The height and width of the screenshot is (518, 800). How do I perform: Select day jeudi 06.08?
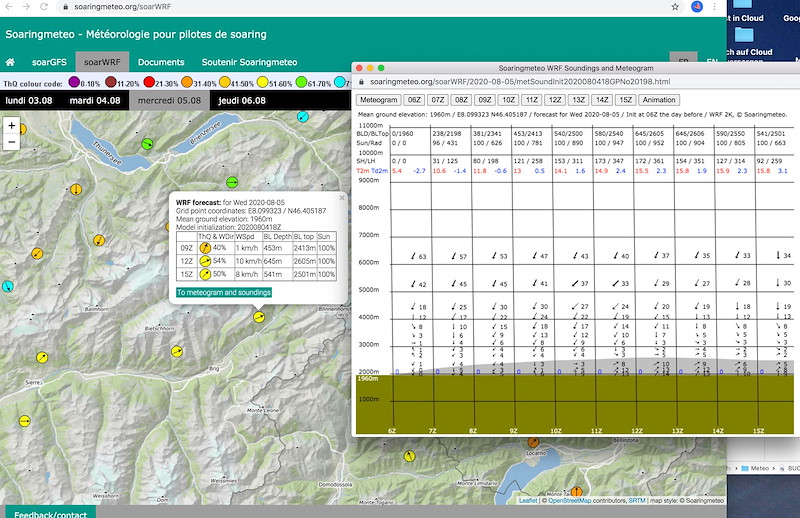click(242, 101)
